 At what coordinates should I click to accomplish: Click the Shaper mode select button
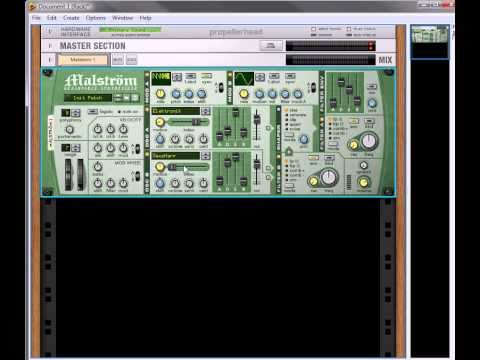(289, 135)
